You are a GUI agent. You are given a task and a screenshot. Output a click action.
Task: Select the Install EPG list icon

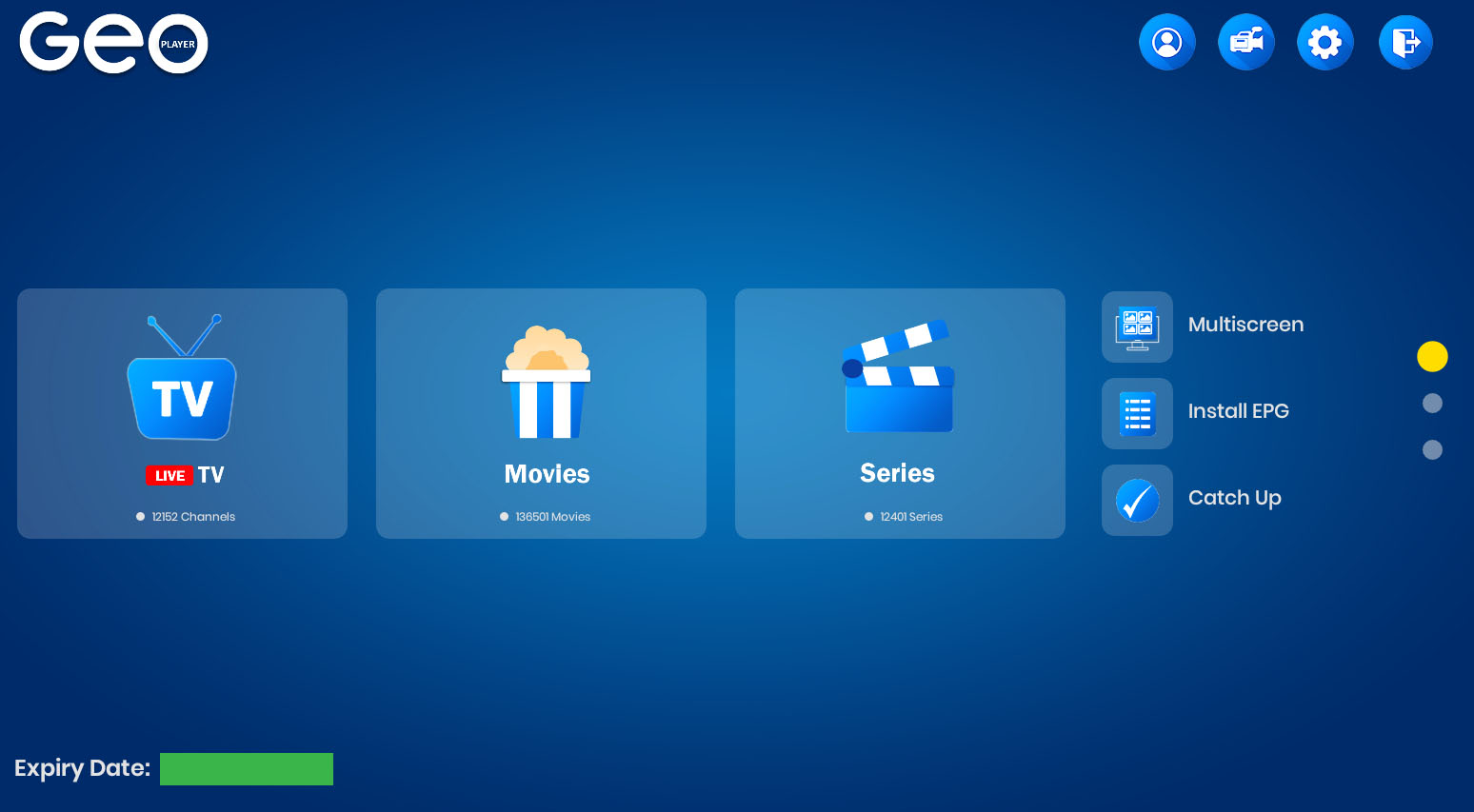1137,413
